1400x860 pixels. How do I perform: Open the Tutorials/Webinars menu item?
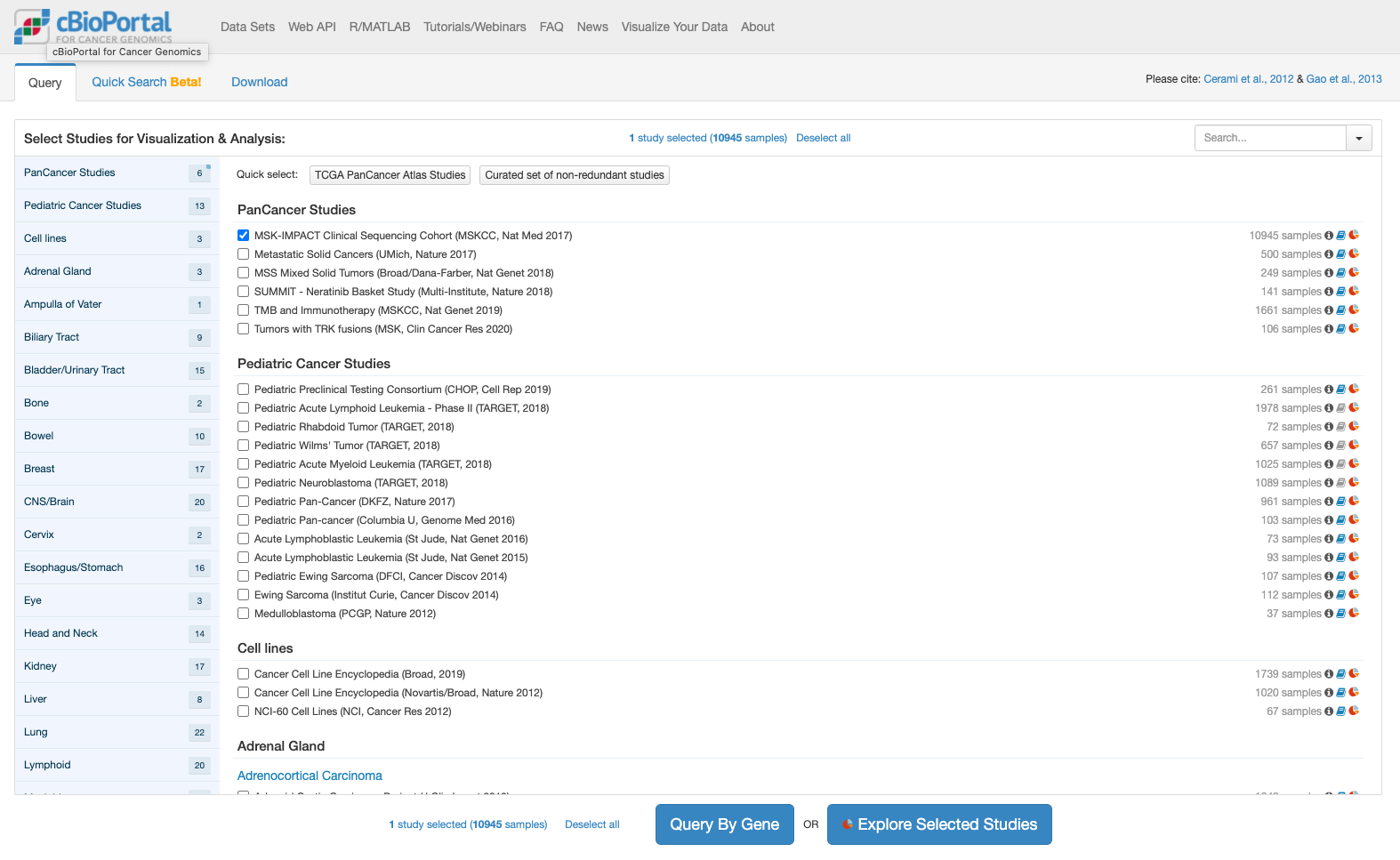click(474, 27)
